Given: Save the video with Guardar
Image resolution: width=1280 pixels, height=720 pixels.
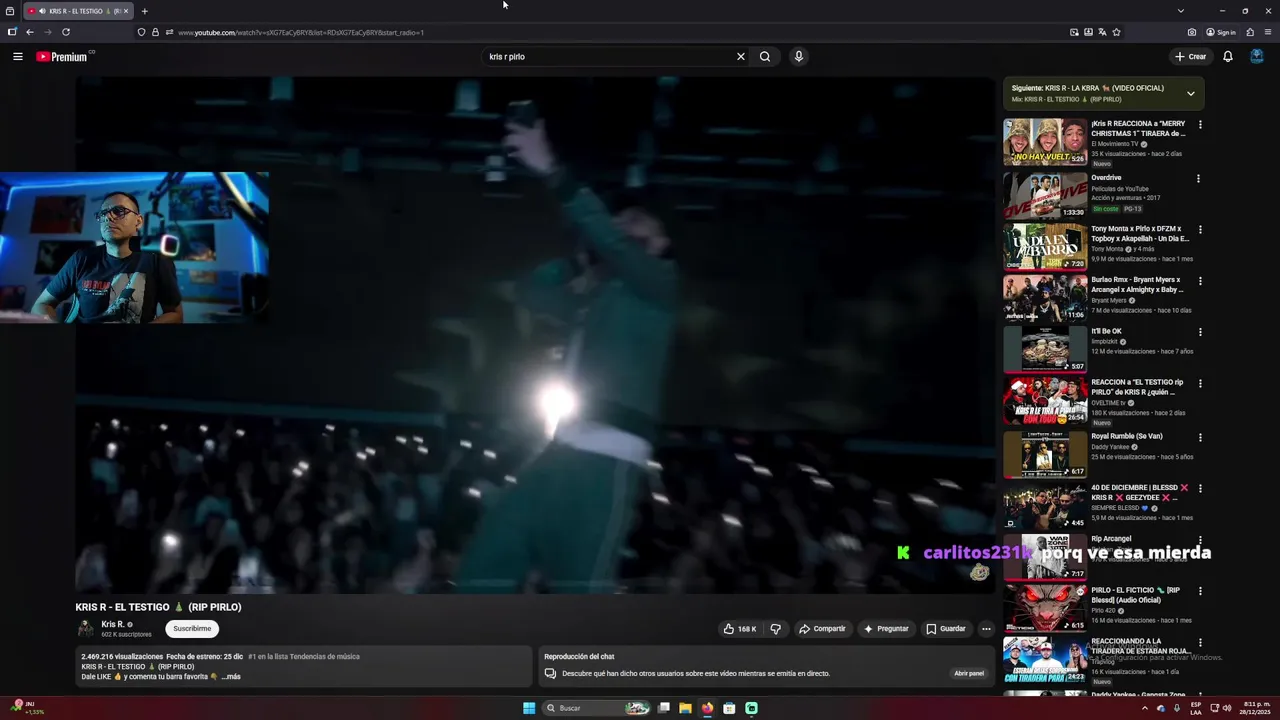Looking at the screenshot, I should click(946, 629).
